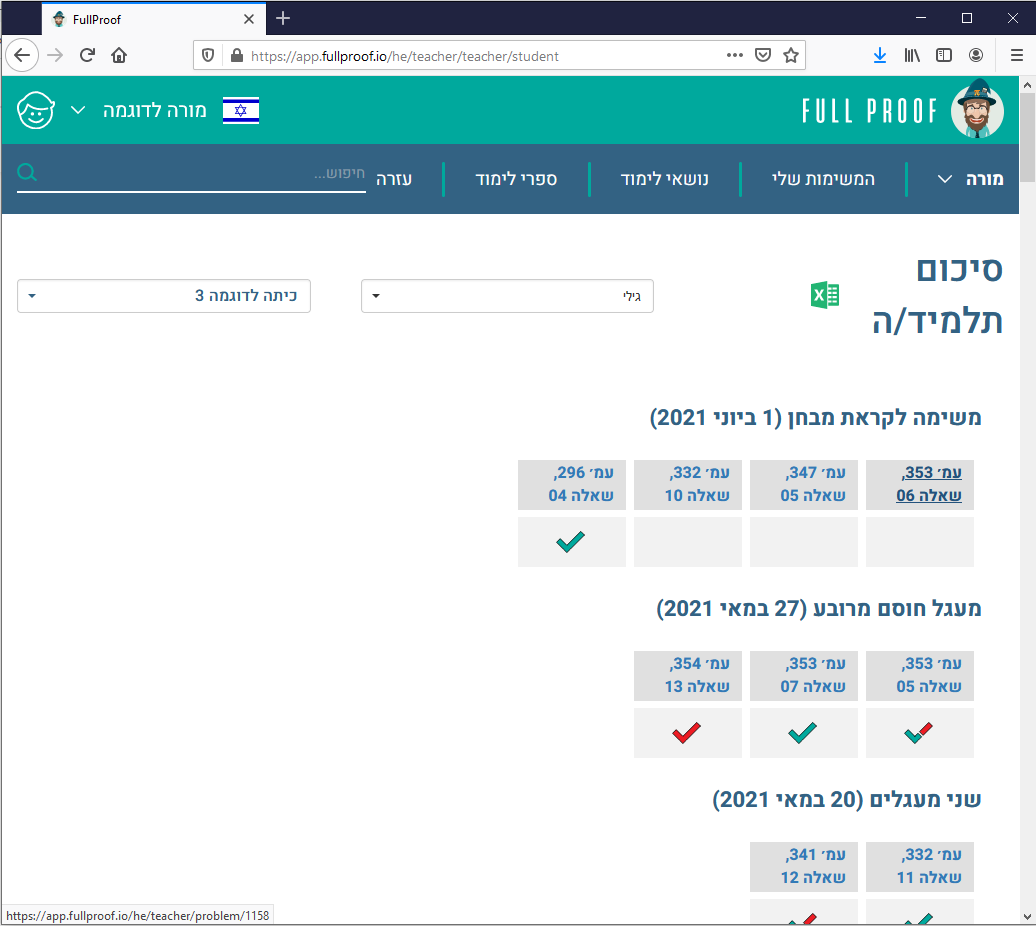Viewport: 1036px width, 926px height.
Task: Click the browser home icon
Action: 119,56
